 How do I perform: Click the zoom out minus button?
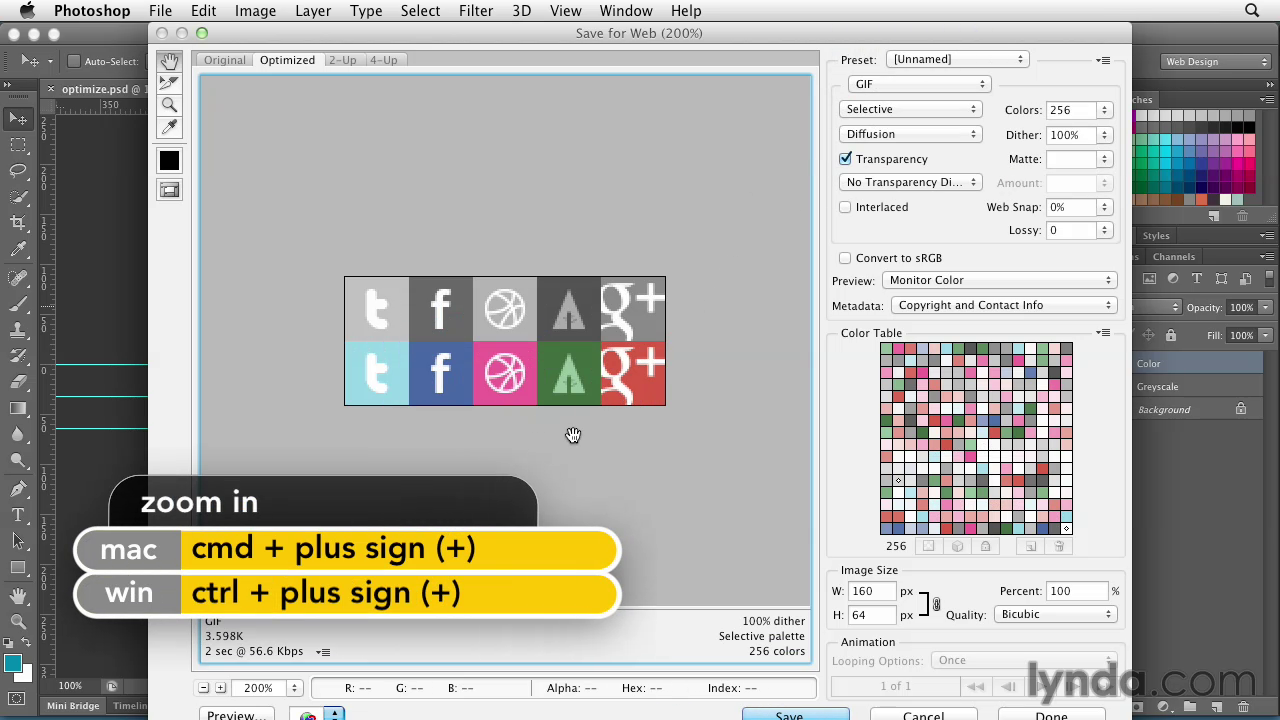point(204,688)
